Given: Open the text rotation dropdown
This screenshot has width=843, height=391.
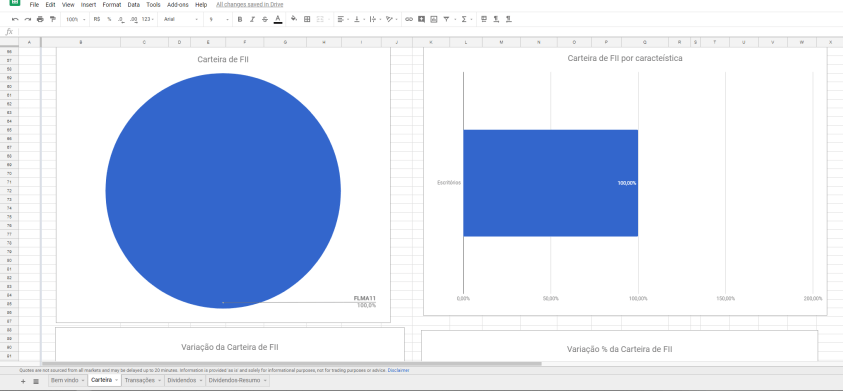Looking at the screenshot, I should pyautogui.click(x=391, y=19).
